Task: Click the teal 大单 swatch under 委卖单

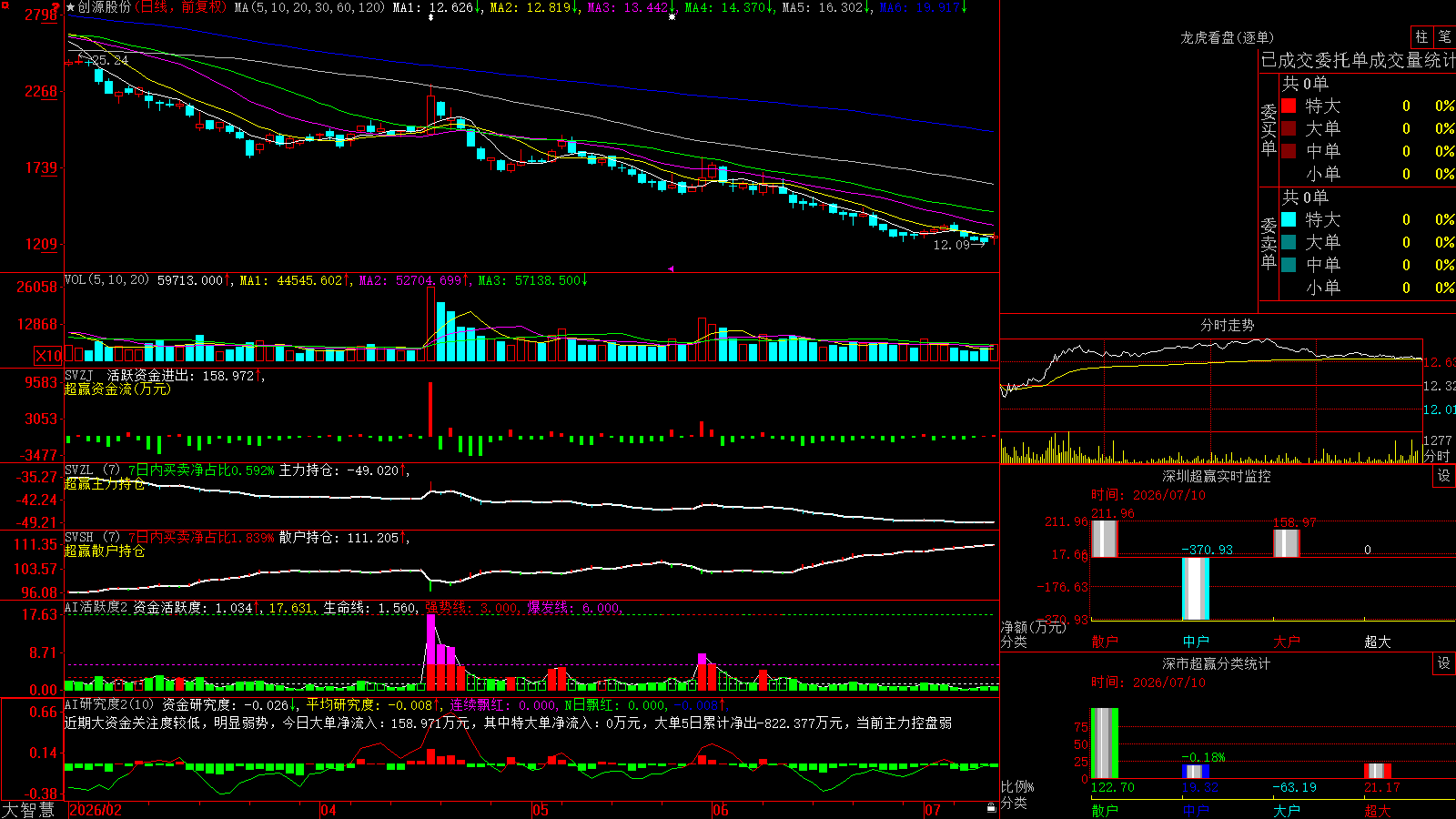Action: pyautogui.click(x=1289, y=242)
